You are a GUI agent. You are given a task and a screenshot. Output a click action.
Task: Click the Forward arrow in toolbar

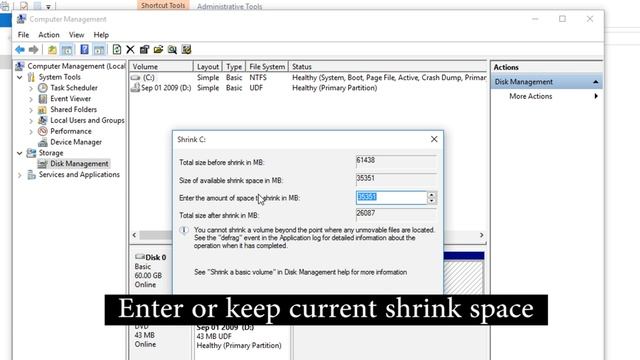pyautogui.click(x=33, y=50)
